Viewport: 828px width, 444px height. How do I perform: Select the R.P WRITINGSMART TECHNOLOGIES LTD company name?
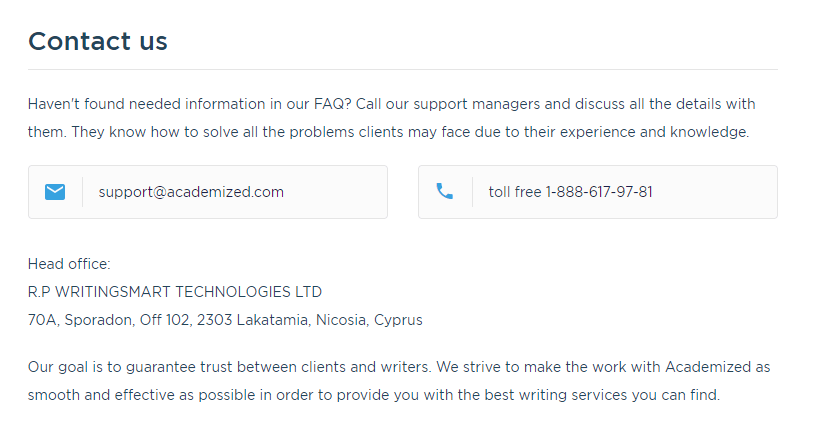(x=175, y=292)
